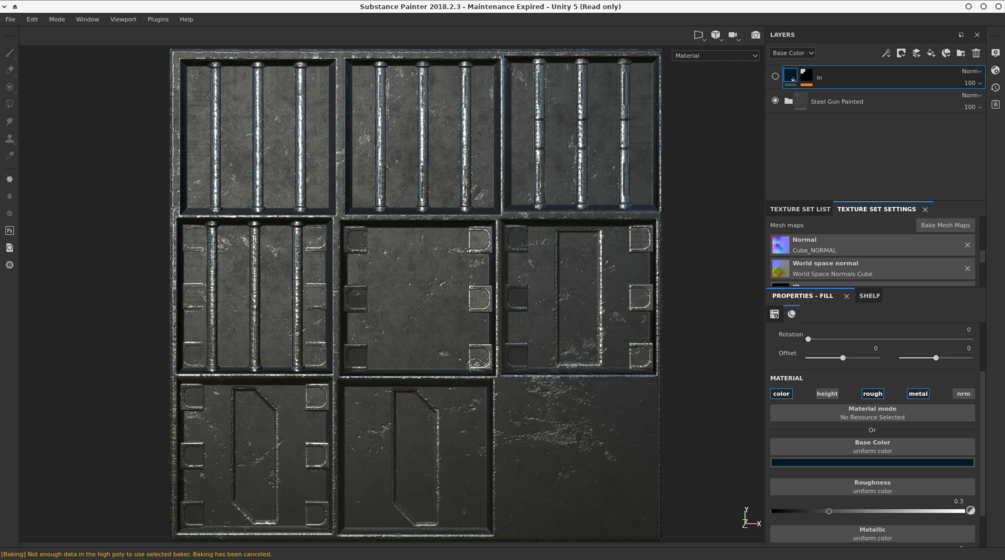The width and height of the screenshot is (1005, 560).
Task: Toggle the nrm material channel
Action: pos(962,394)
